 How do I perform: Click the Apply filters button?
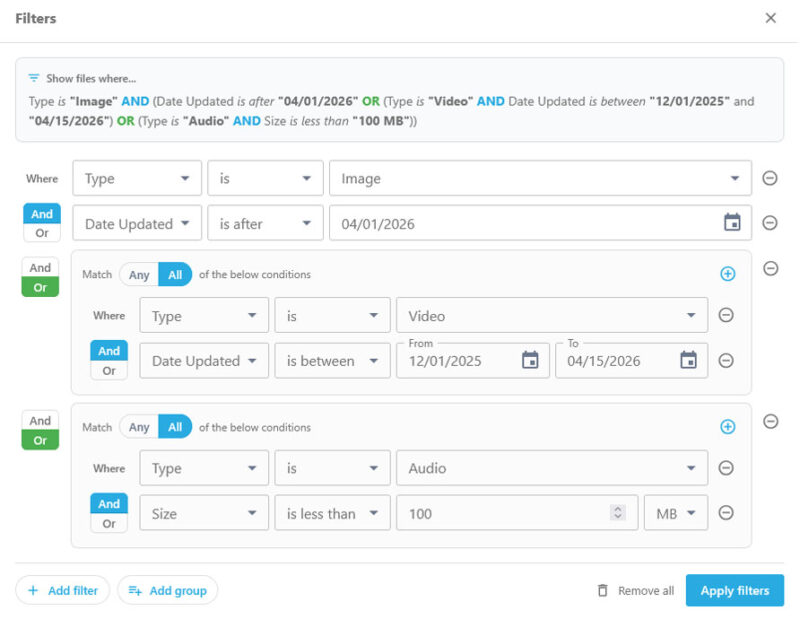[734, 590]
